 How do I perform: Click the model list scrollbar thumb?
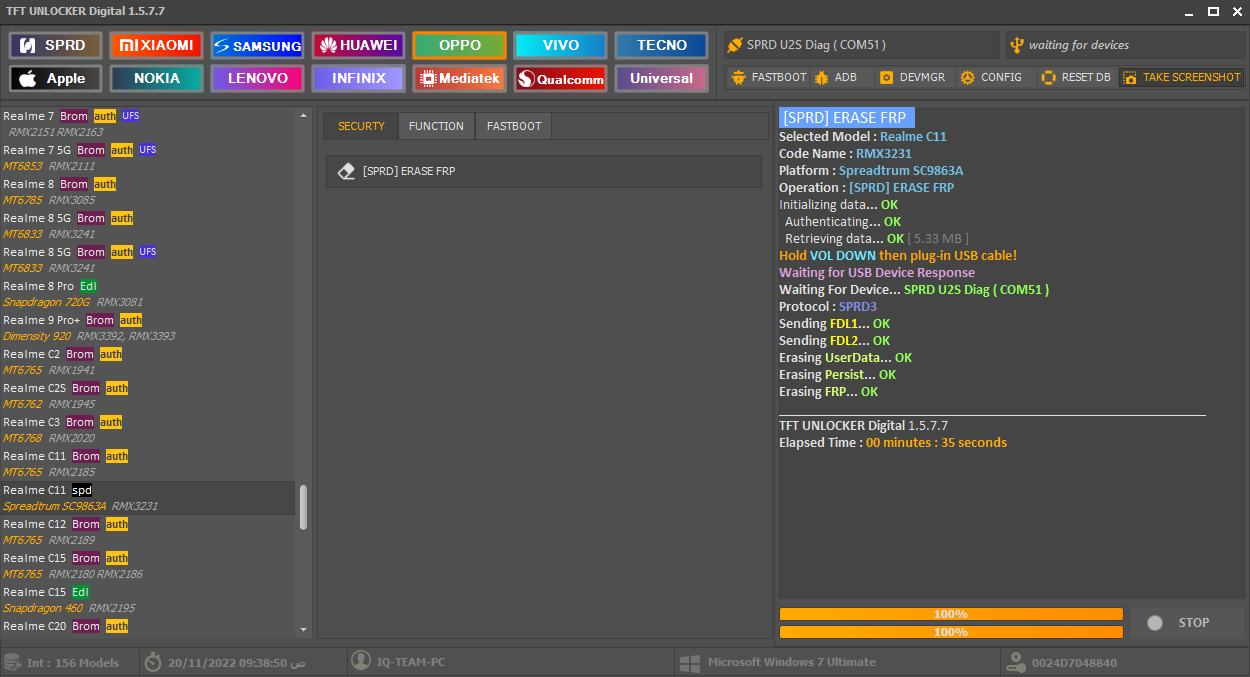pos(303,508)
